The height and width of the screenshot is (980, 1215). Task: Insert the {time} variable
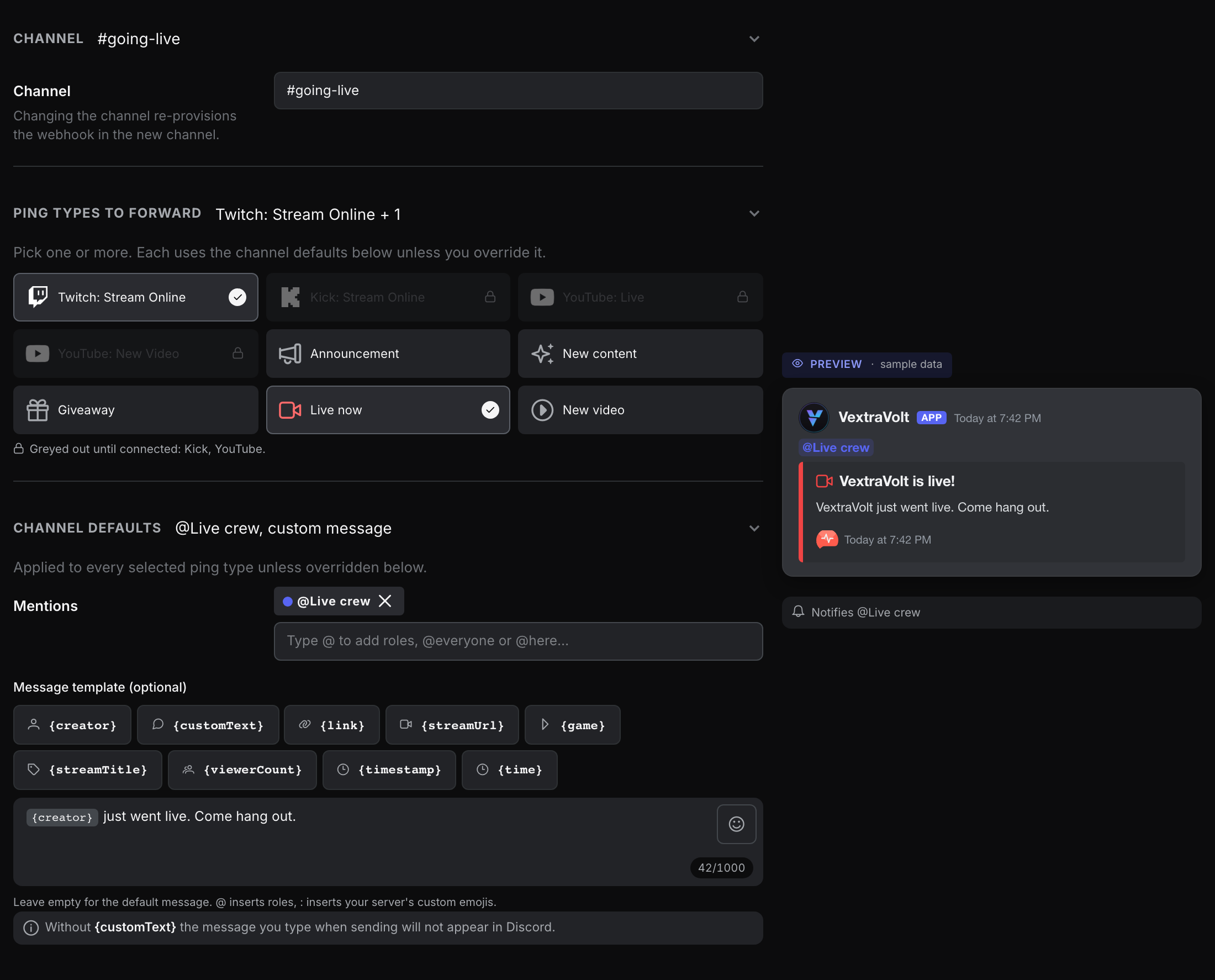(x=510, y=770)
